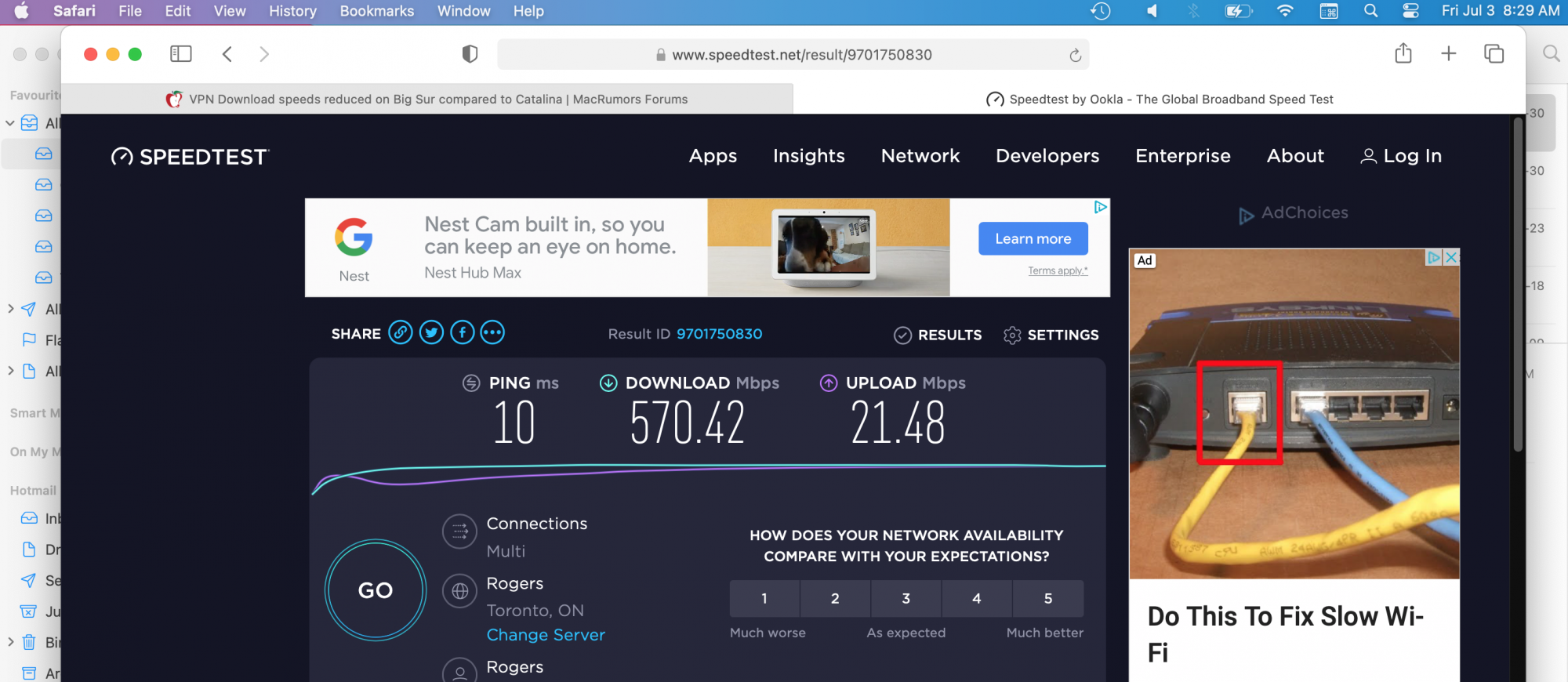Viewport: 1568px width, 682px height.
Task: Open the volume control in menu bar
Action: [1152, 11]
